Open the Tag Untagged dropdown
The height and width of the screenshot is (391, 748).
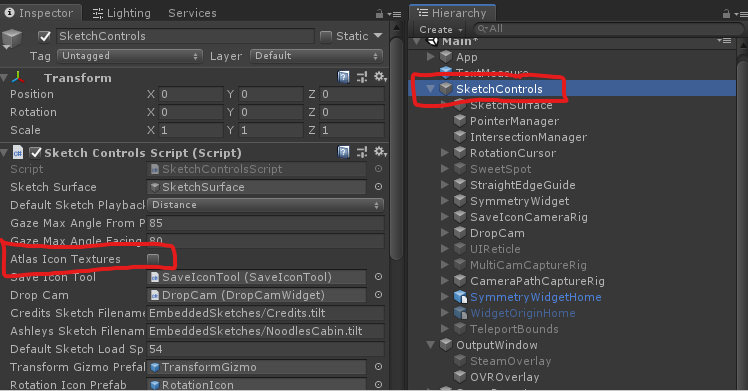[130, 56]
